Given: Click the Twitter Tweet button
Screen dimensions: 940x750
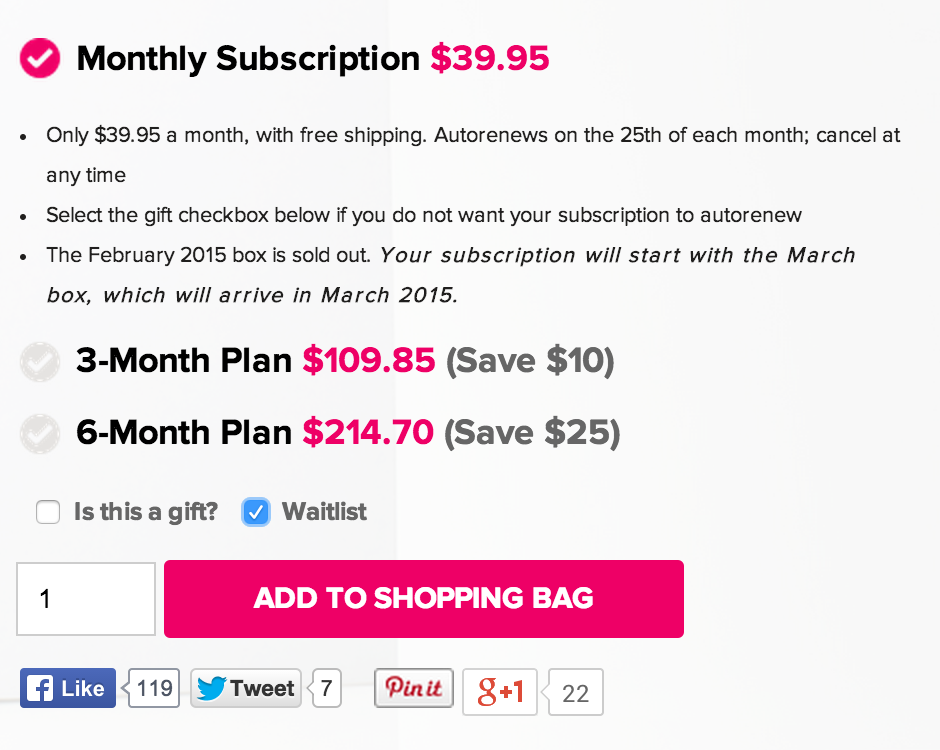Looking at the screenshot, I should click(x=246, y=688).
